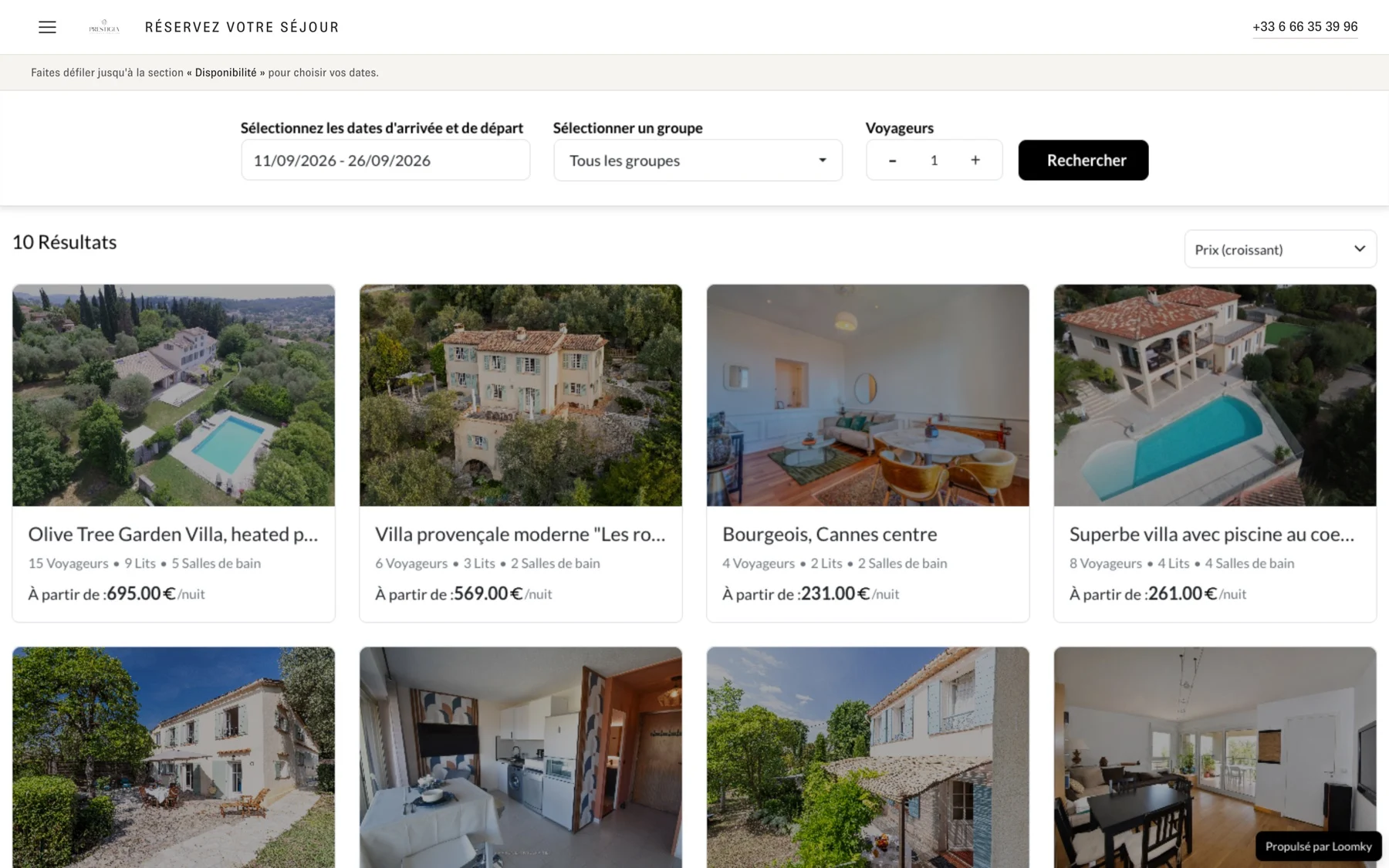Click the Prestigia logo in the header
The image size is (1389, 868).
coord(104,27)
